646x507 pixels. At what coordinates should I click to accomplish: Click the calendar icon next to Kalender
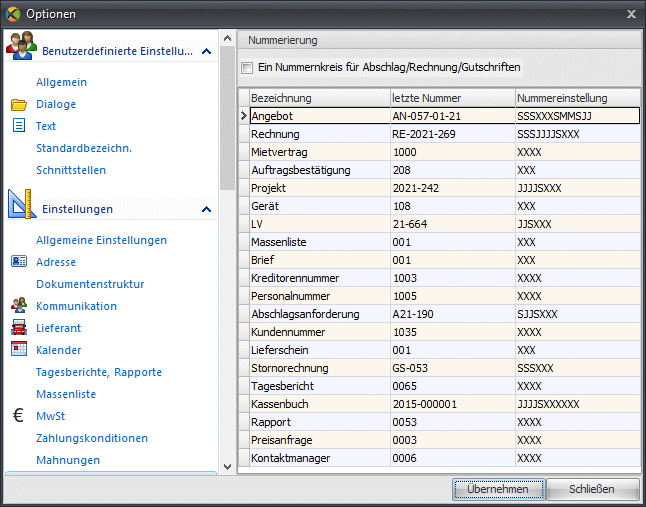19,349
